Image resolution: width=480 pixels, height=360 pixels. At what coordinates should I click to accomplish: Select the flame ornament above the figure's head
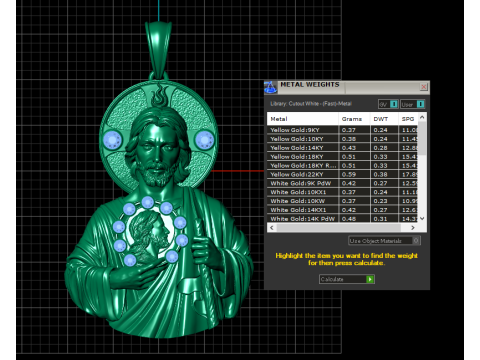pyautogui.click(x=160, y=96)
